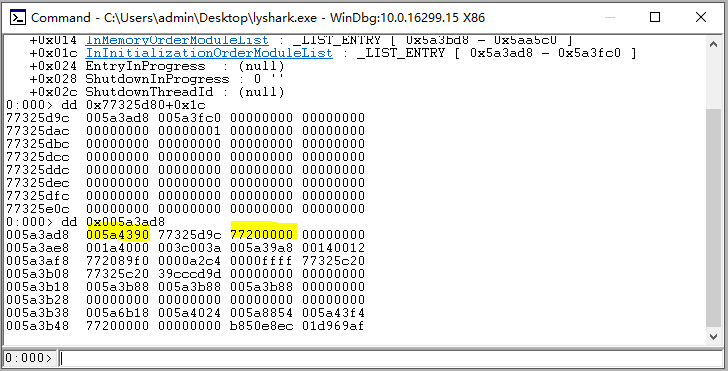Image resolution: width=728 pixels, height=371 pixels.
Task: Click the dd 0x005a3ad8 command line
Action: (x=85, y=222)
